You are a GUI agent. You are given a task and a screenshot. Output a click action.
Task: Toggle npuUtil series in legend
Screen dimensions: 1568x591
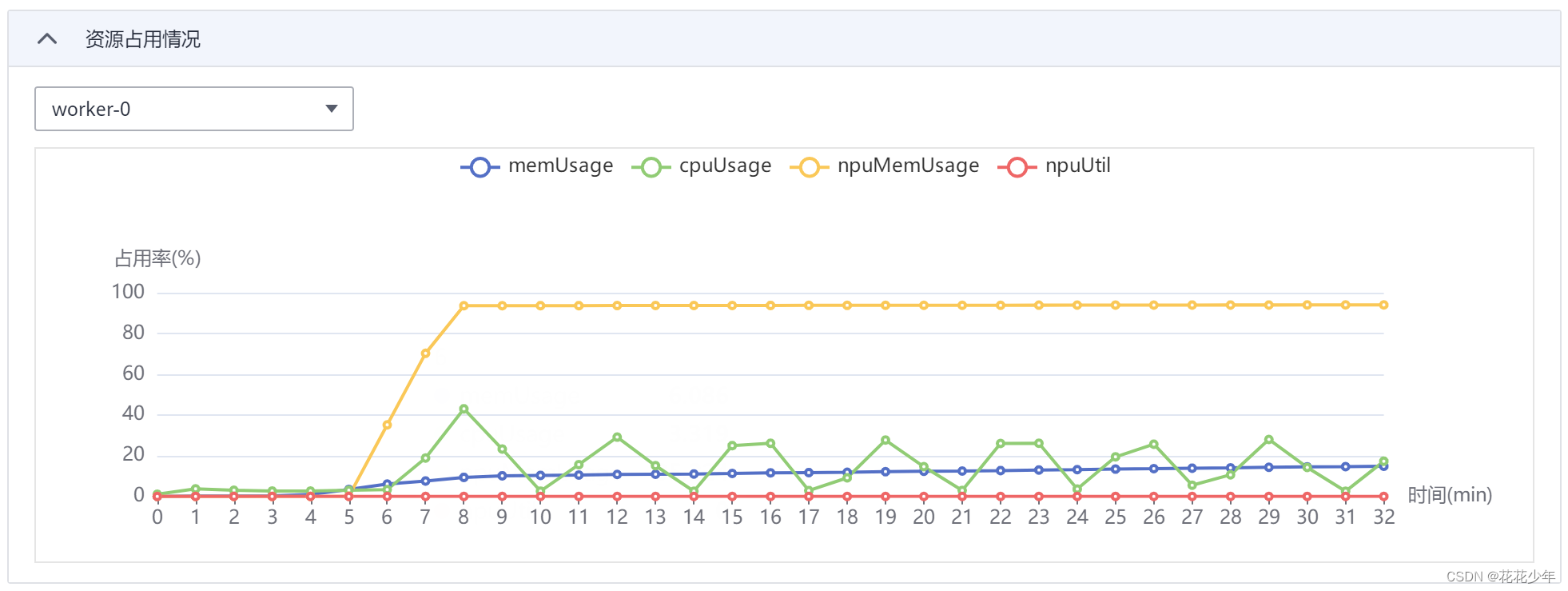click(1054, 166)
